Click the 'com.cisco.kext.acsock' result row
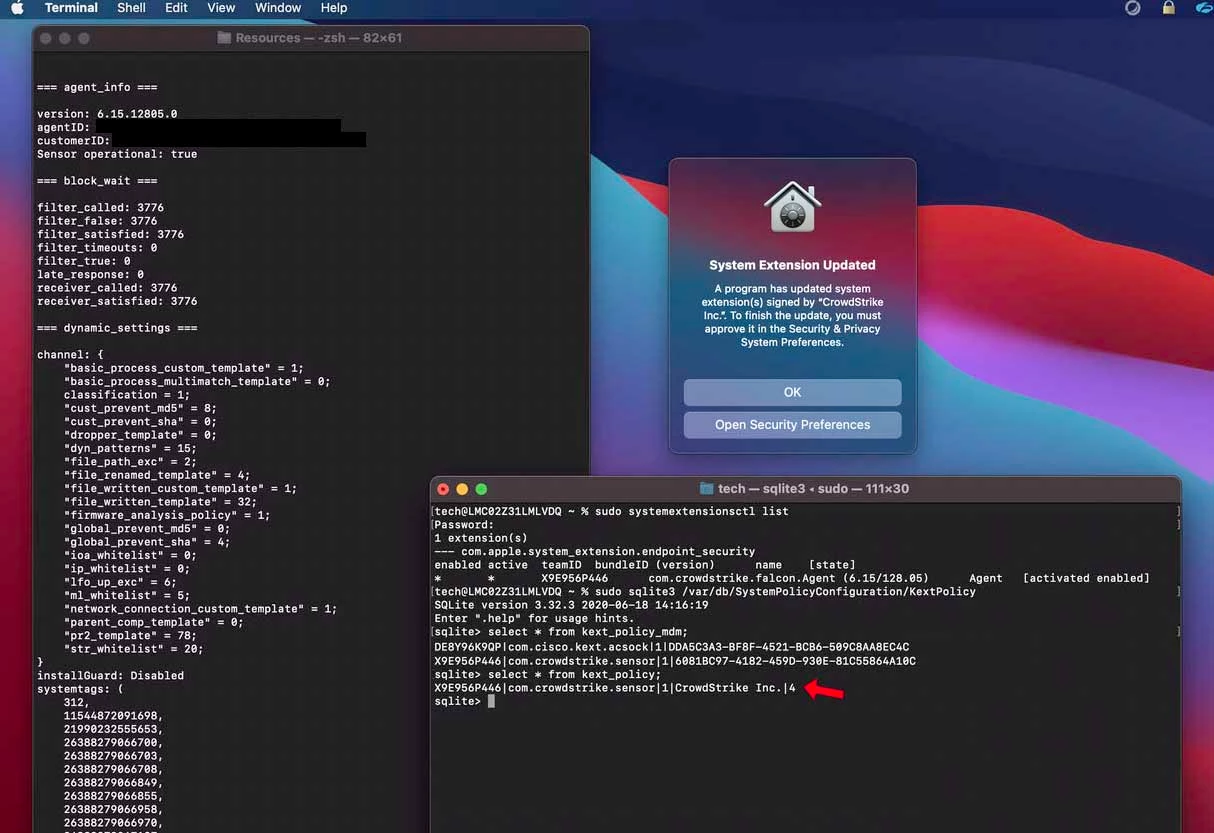1214x833 pixels. (x=671, y=647)
